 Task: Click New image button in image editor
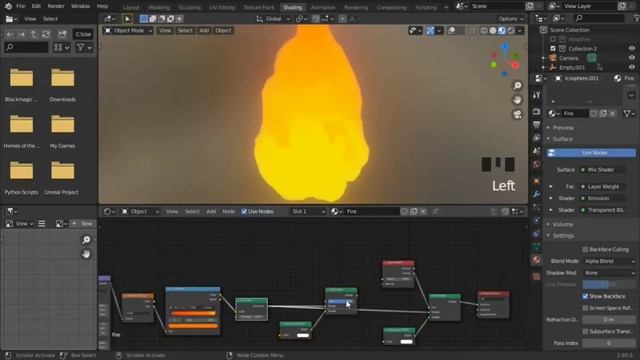(x=83, y=224)
